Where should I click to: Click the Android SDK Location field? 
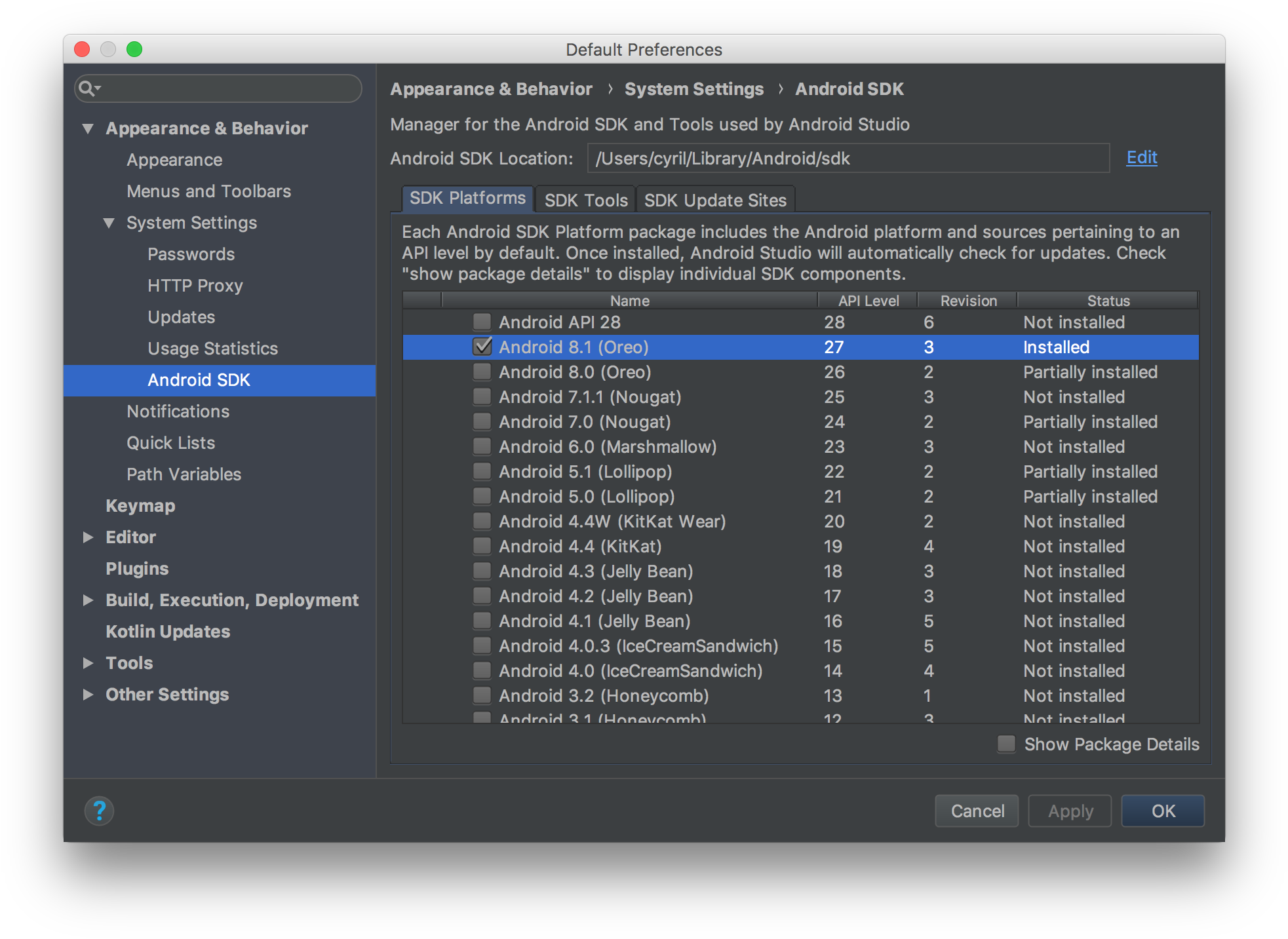click(848, 158)
